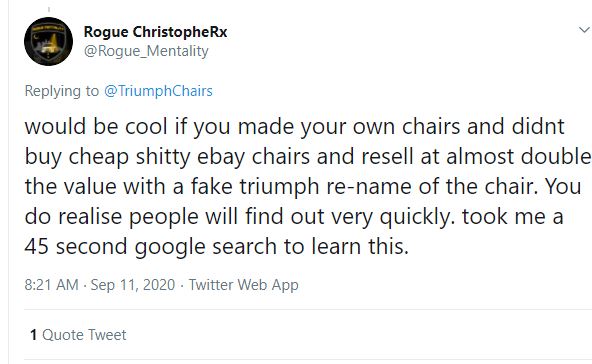View the 1 Quote Tweet list
The width and height of the screenshot is (592, 364).
[x=78, y=335]
